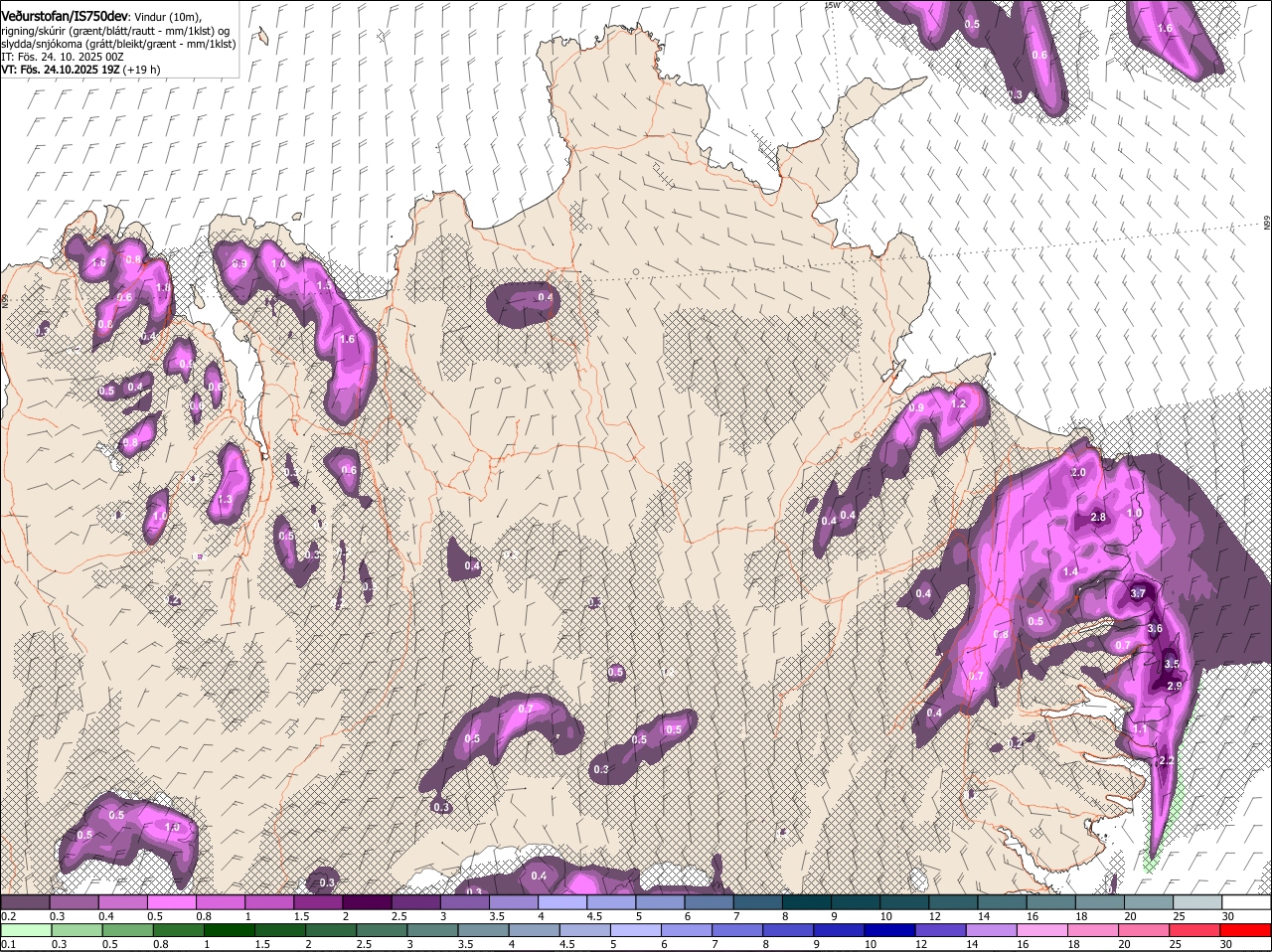The width and height of the screenshot is (1272, 952).
Task: Click the 'Veðurstofan/IS750dev' title text
Action: (x=65, y=16)
